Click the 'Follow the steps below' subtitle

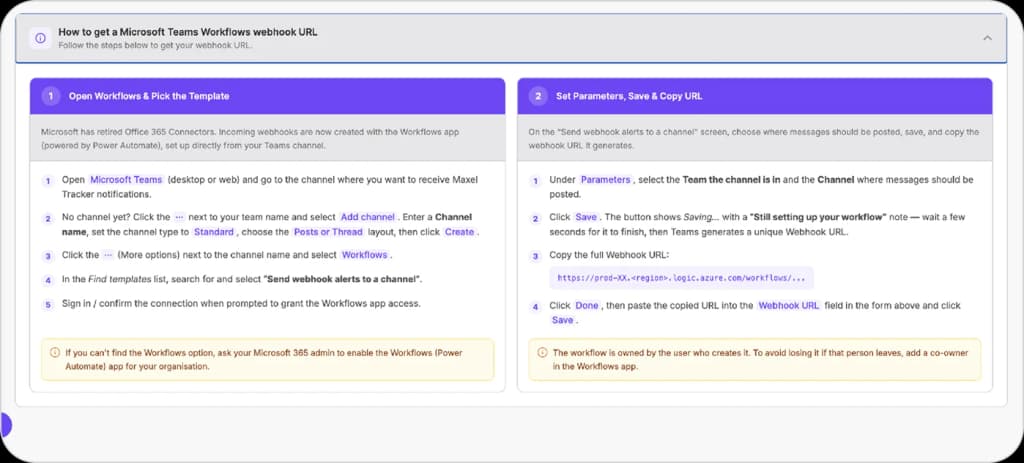[x=155, y=46]
